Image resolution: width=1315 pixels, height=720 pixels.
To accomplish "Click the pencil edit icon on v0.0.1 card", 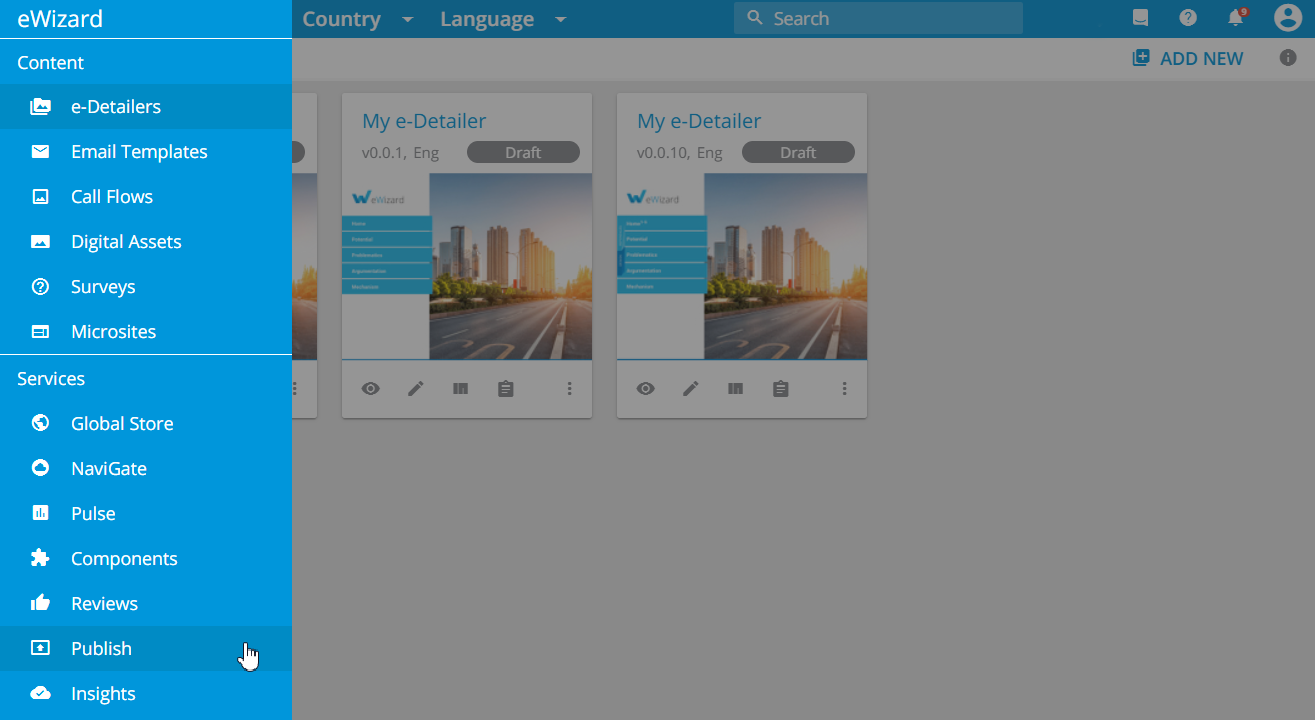I will (x=416, y=389).
